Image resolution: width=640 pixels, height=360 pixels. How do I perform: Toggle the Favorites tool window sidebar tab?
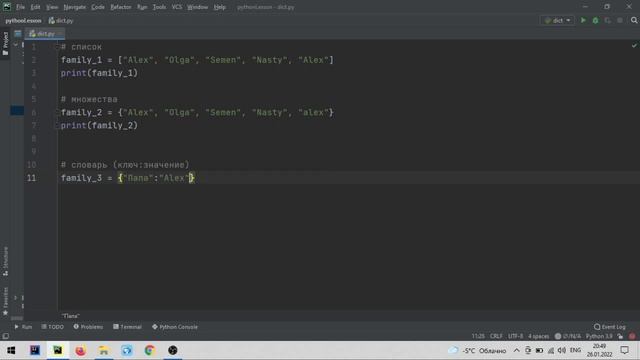tap(5, 301)
